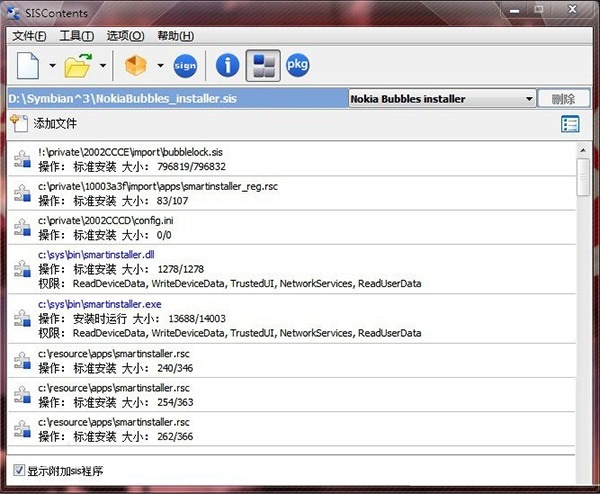Expand the arrow beside open folder icon
600x494 pixels.
(103, 65)
